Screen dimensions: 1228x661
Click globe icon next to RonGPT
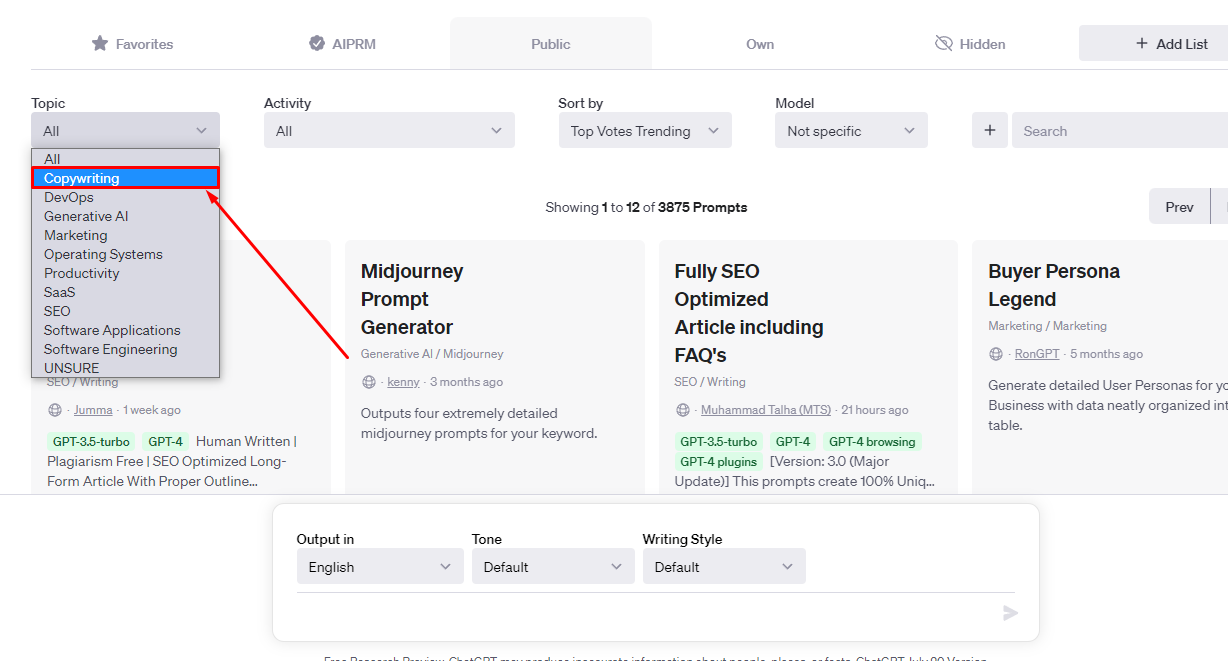tap(996, 354)
